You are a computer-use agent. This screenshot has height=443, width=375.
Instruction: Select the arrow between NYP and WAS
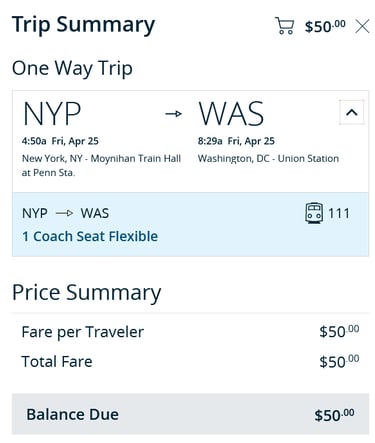click(x=173, y=114)
